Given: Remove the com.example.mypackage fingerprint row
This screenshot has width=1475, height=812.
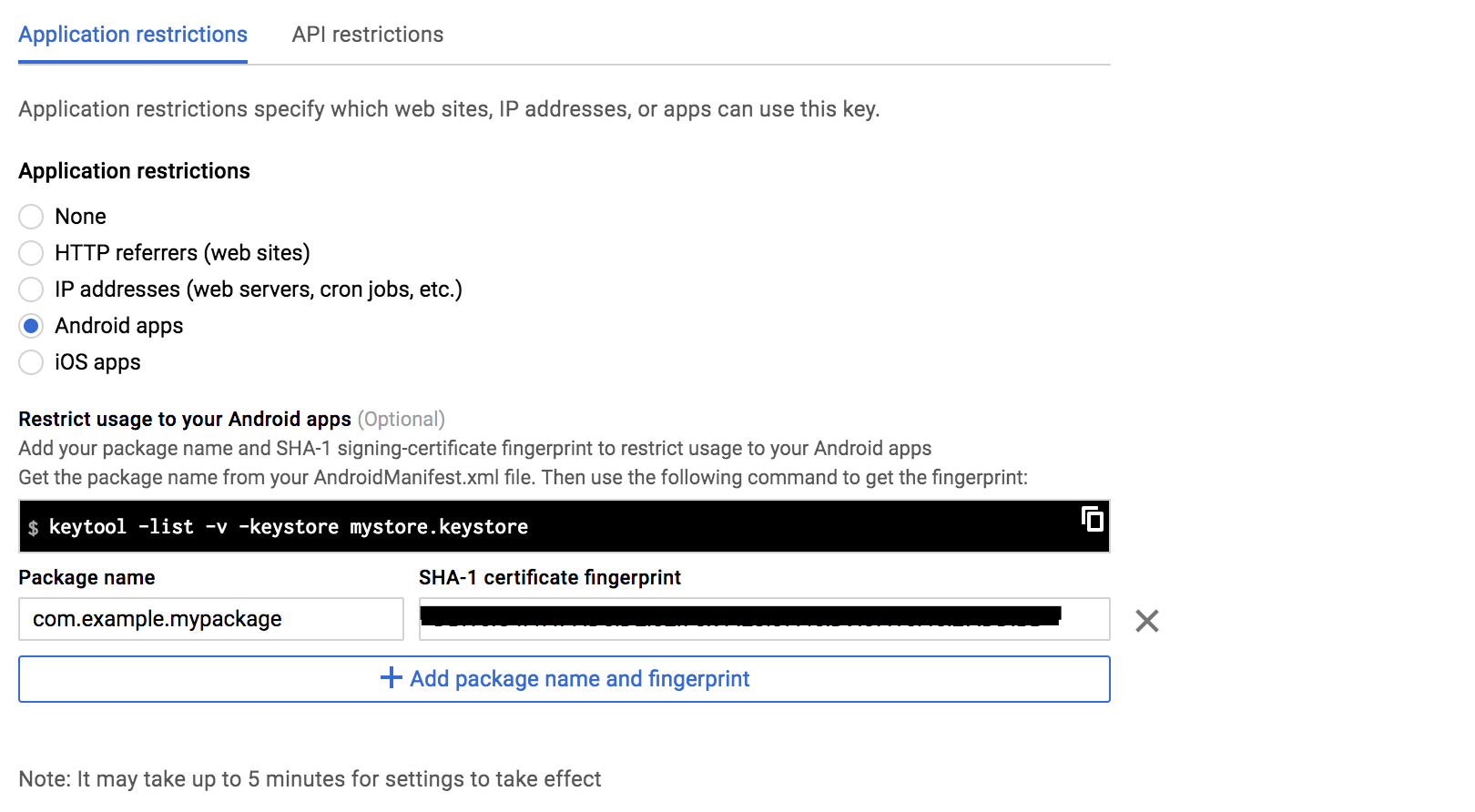Looking at the screenshot, I should point(1146,621).
